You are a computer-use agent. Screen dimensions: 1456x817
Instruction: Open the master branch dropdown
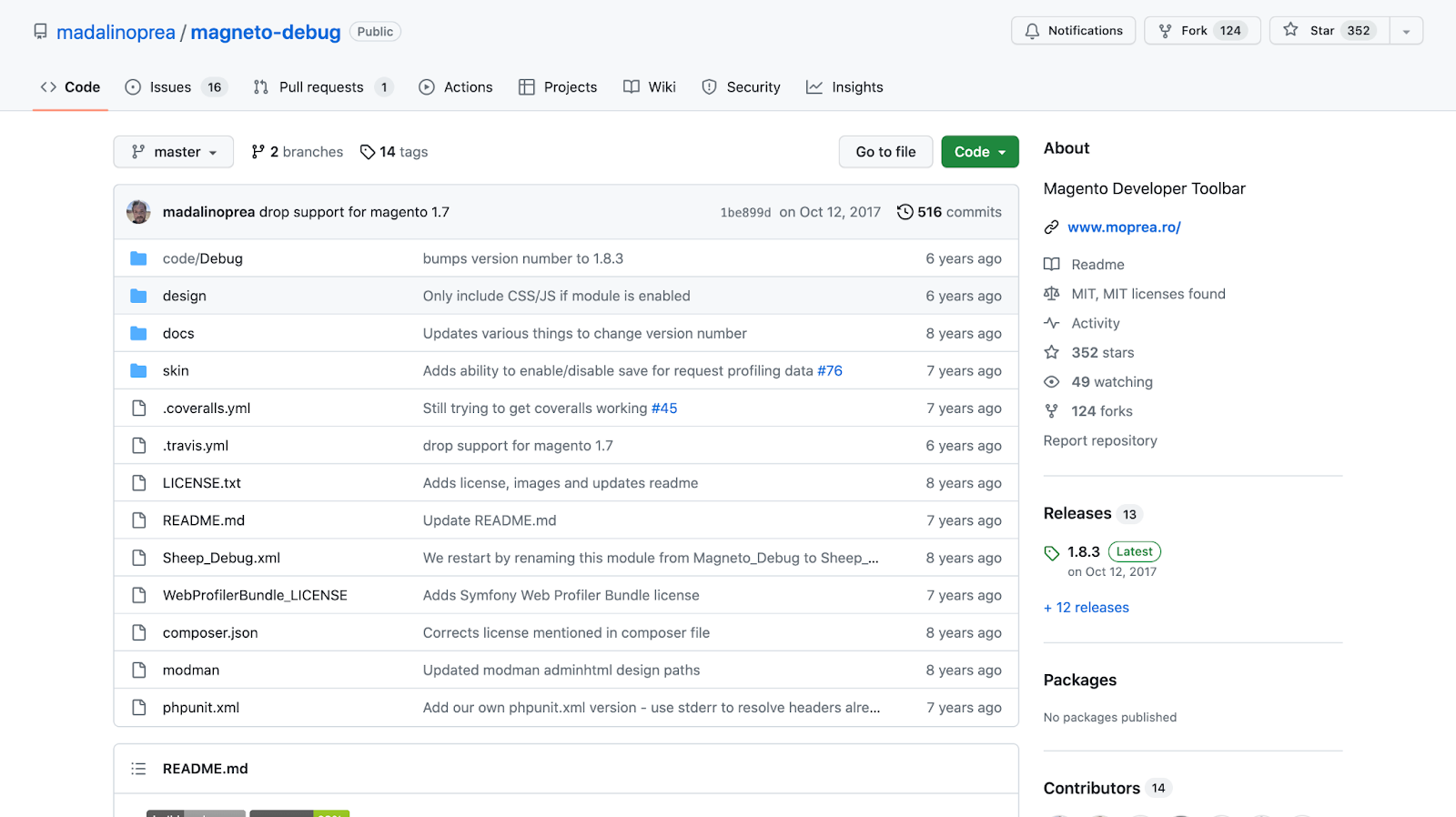click(x=173, y=152)
